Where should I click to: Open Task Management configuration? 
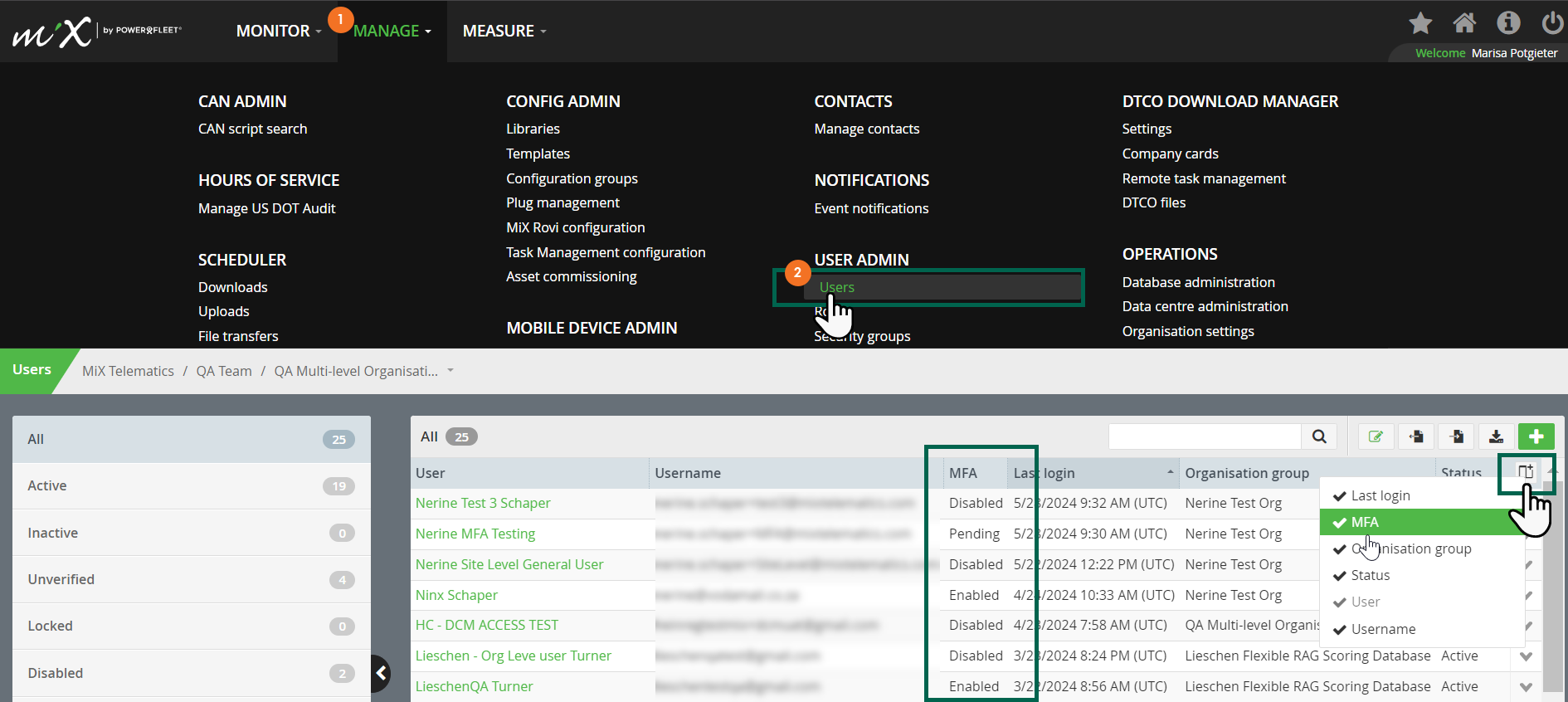tap(606, 252)
